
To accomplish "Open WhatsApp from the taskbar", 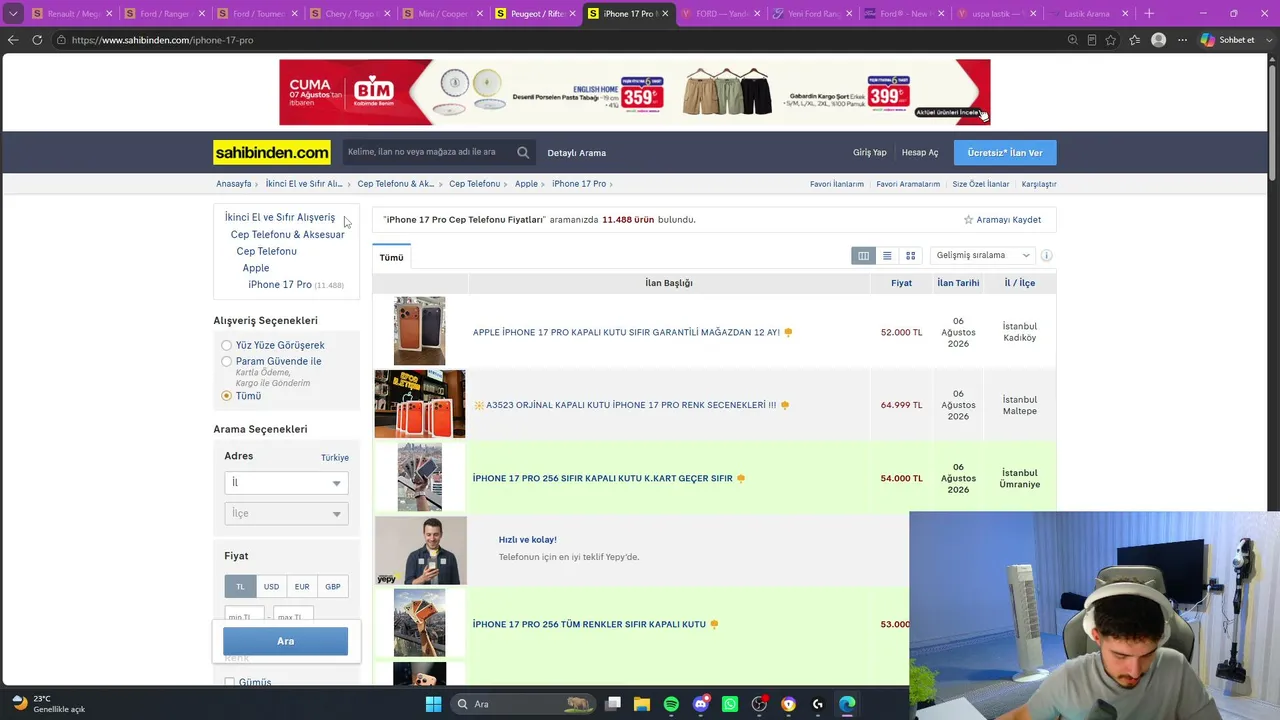I will pyautogui.click(x=730, y=704).
